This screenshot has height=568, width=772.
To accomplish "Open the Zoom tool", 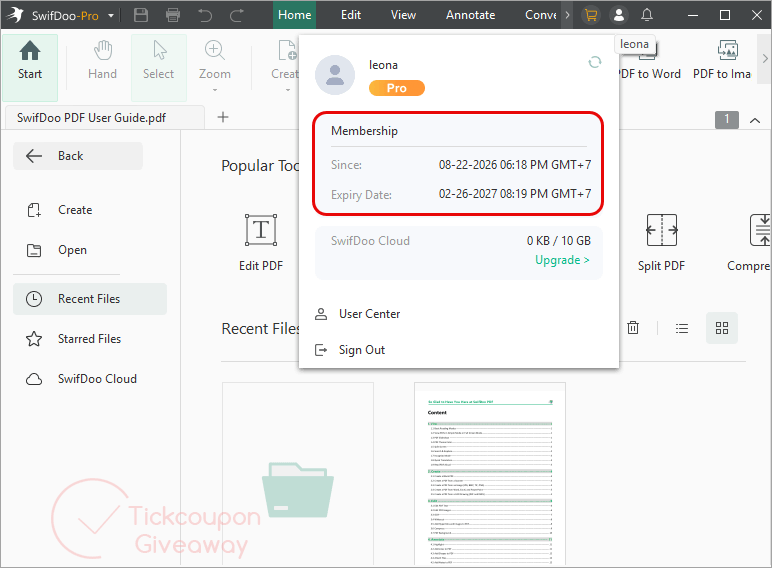I will (215, 61).
